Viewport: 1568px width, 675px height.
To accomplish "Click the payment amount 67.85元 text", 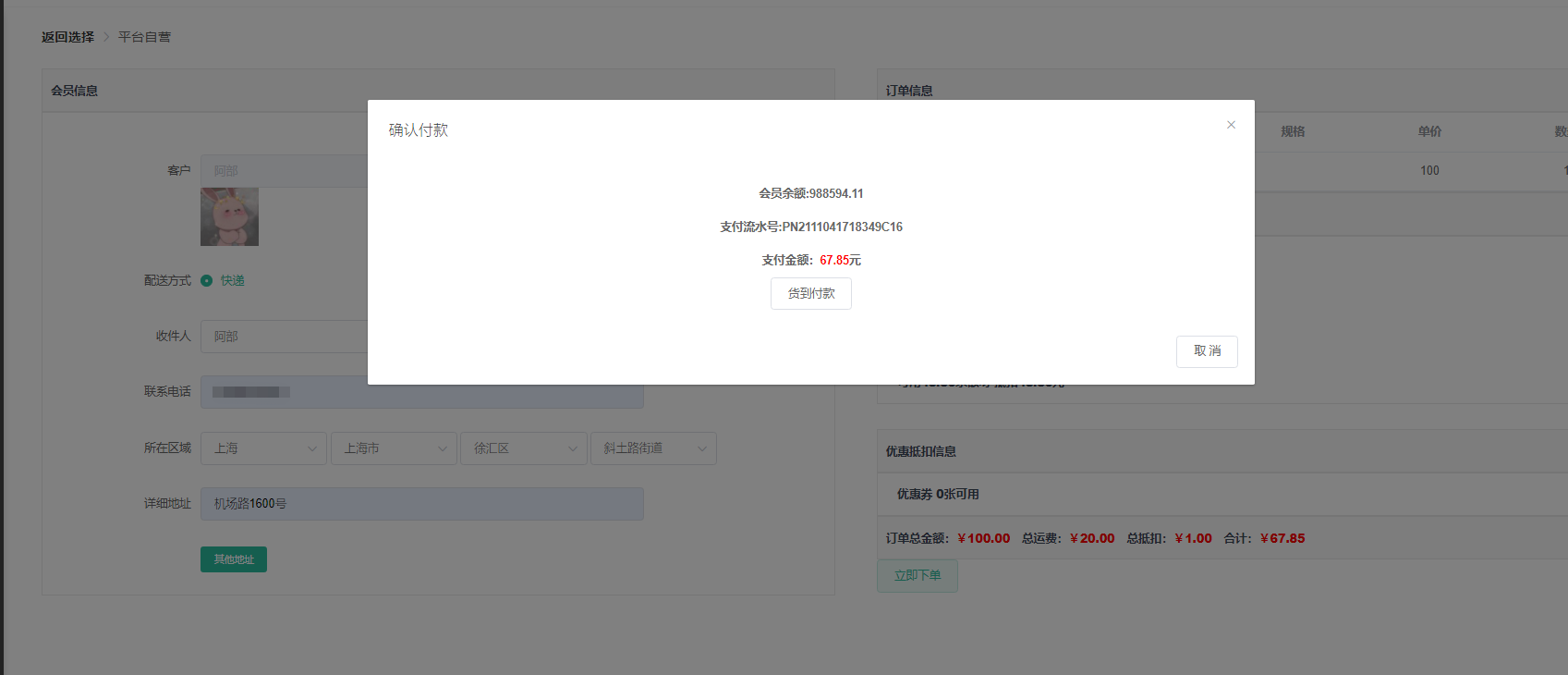I will tap(840, 261).
